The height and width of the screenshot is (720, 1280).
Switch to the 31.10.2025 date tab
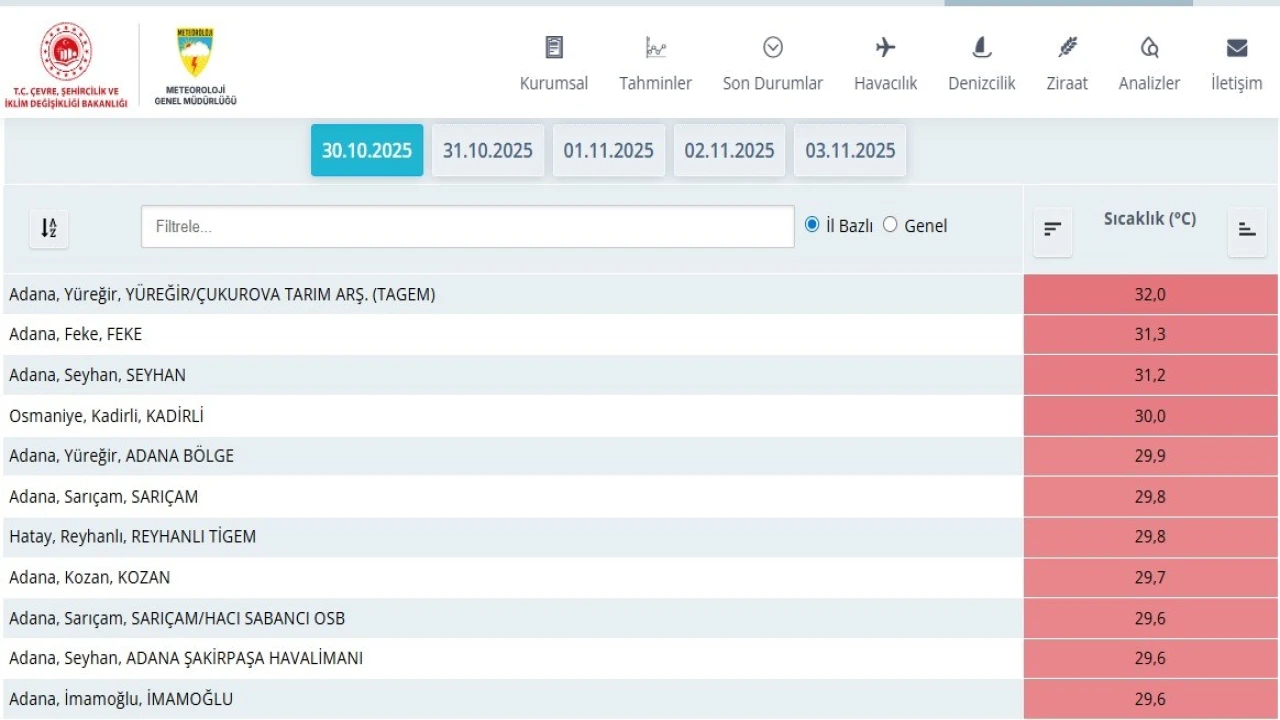pyautogui.click(x=488, y=150)
